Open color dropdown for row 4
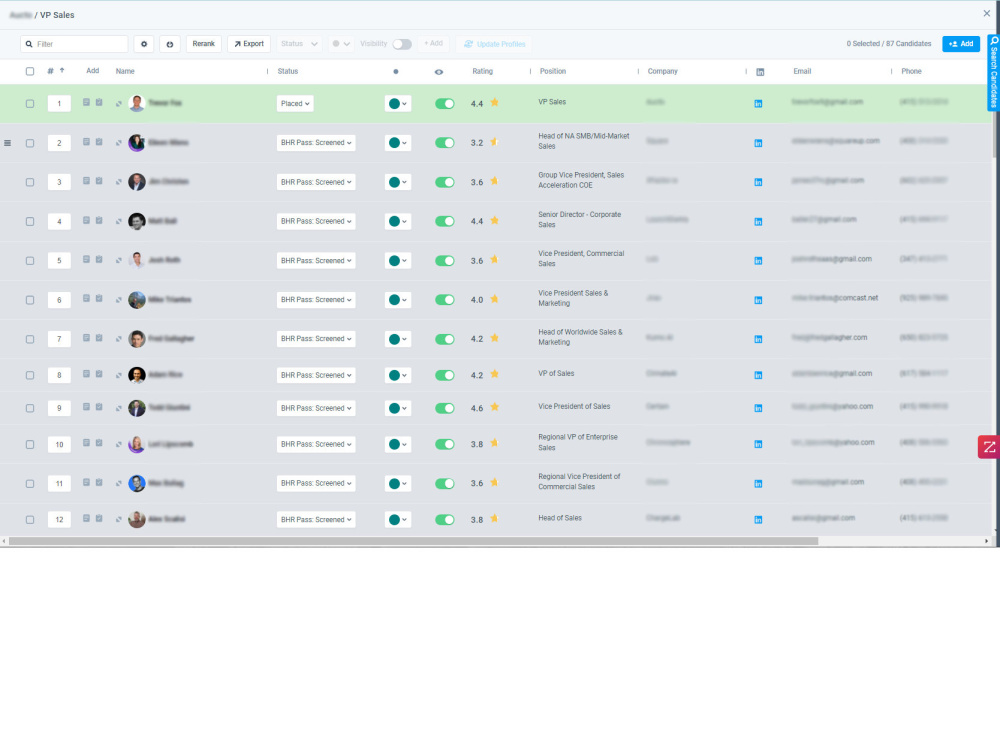The height and width of the screenshot is (750, 1000). tap(398, 221)
